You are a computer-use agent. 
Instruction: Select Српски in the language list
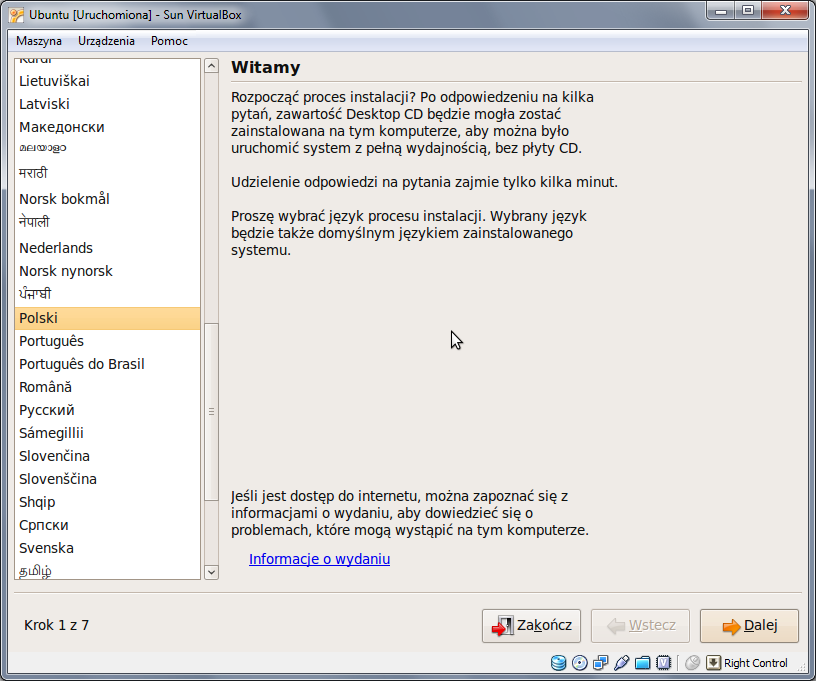click(107, 525)
